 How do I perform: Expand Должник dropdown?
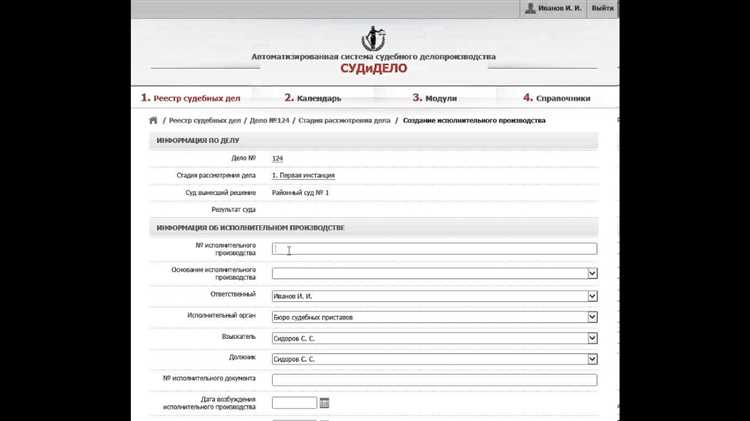(x=592, y=359)
